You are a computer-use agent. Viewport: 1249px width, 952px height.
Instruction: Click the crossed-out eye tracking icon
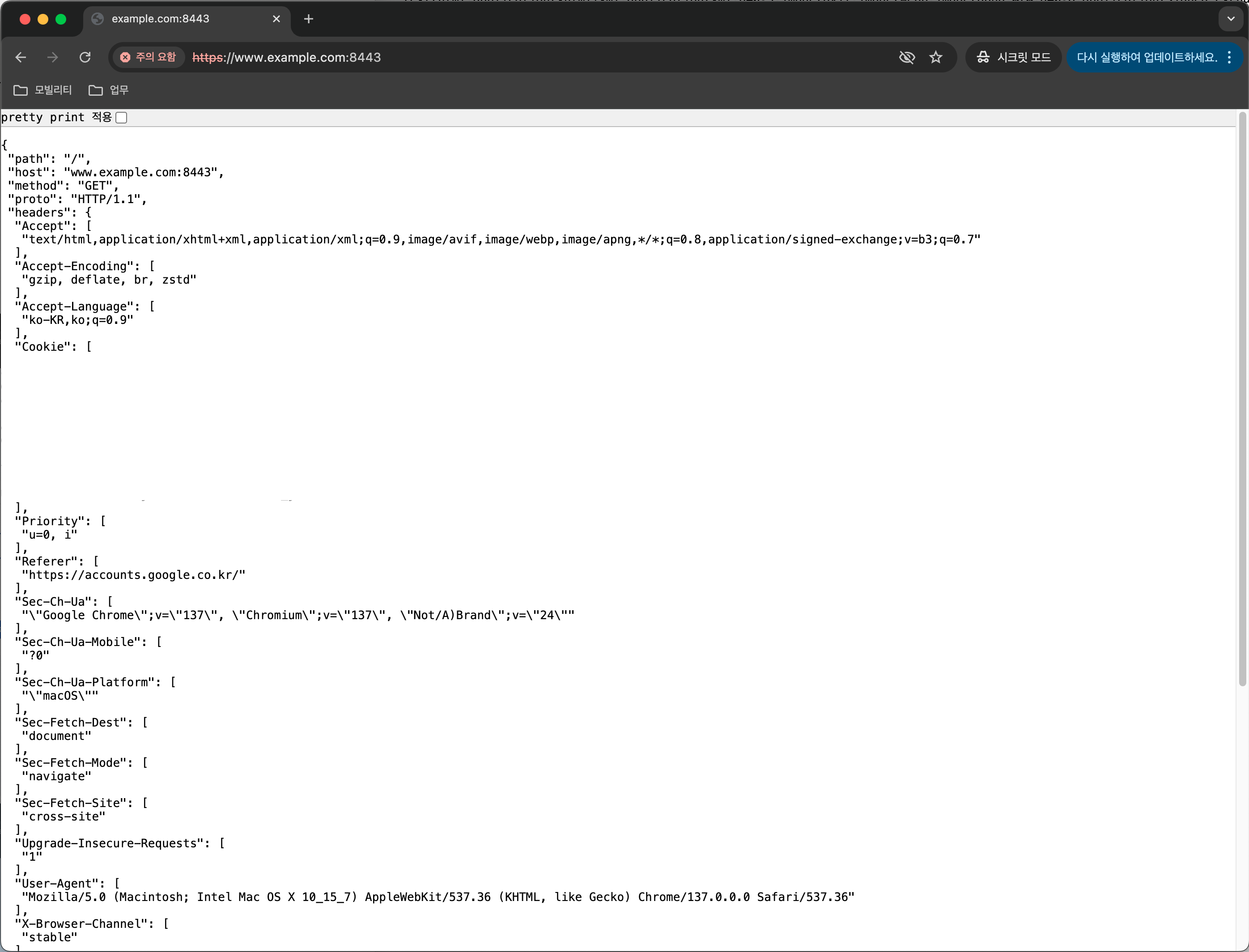pos(907,57)
